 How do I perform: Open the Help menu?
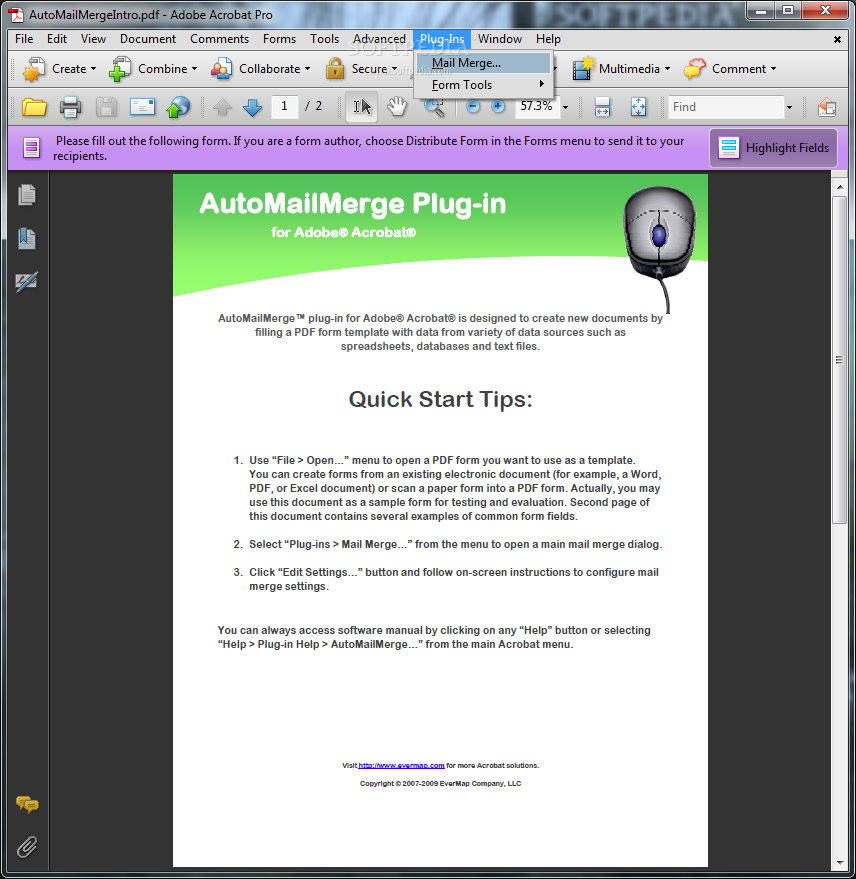(548, 39)
